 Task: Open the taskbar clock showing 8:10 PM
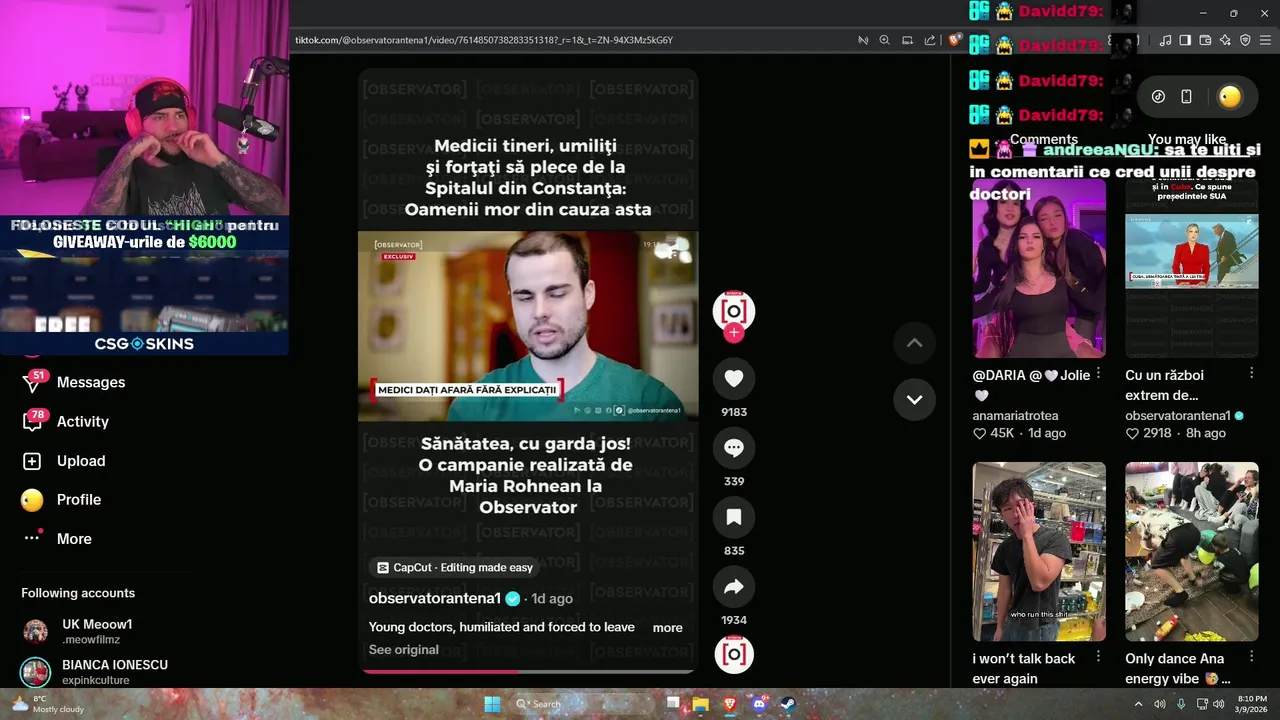pos(1253,704)
